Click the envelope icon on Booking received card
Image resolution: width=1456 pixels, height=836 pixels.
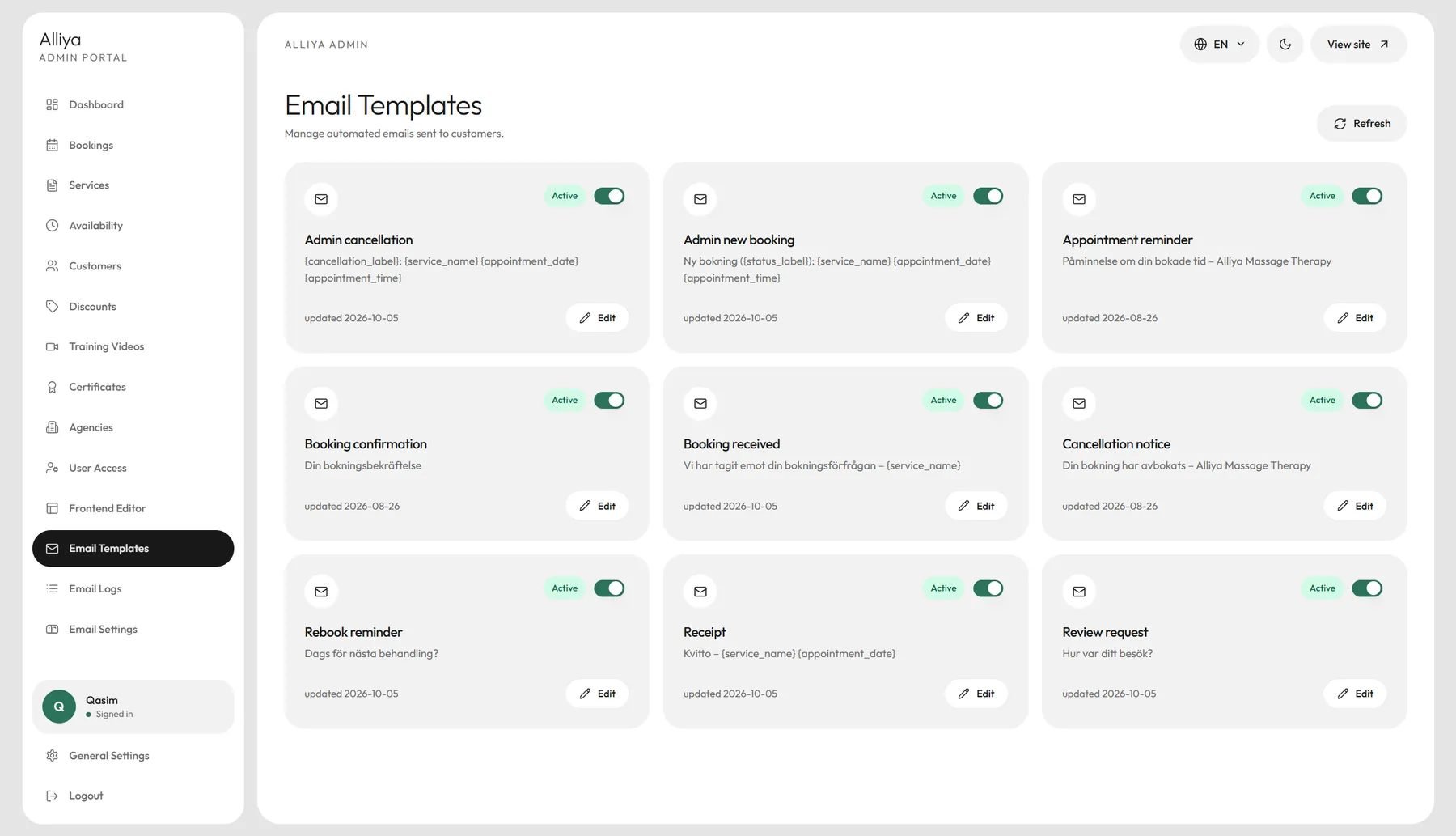700,403
